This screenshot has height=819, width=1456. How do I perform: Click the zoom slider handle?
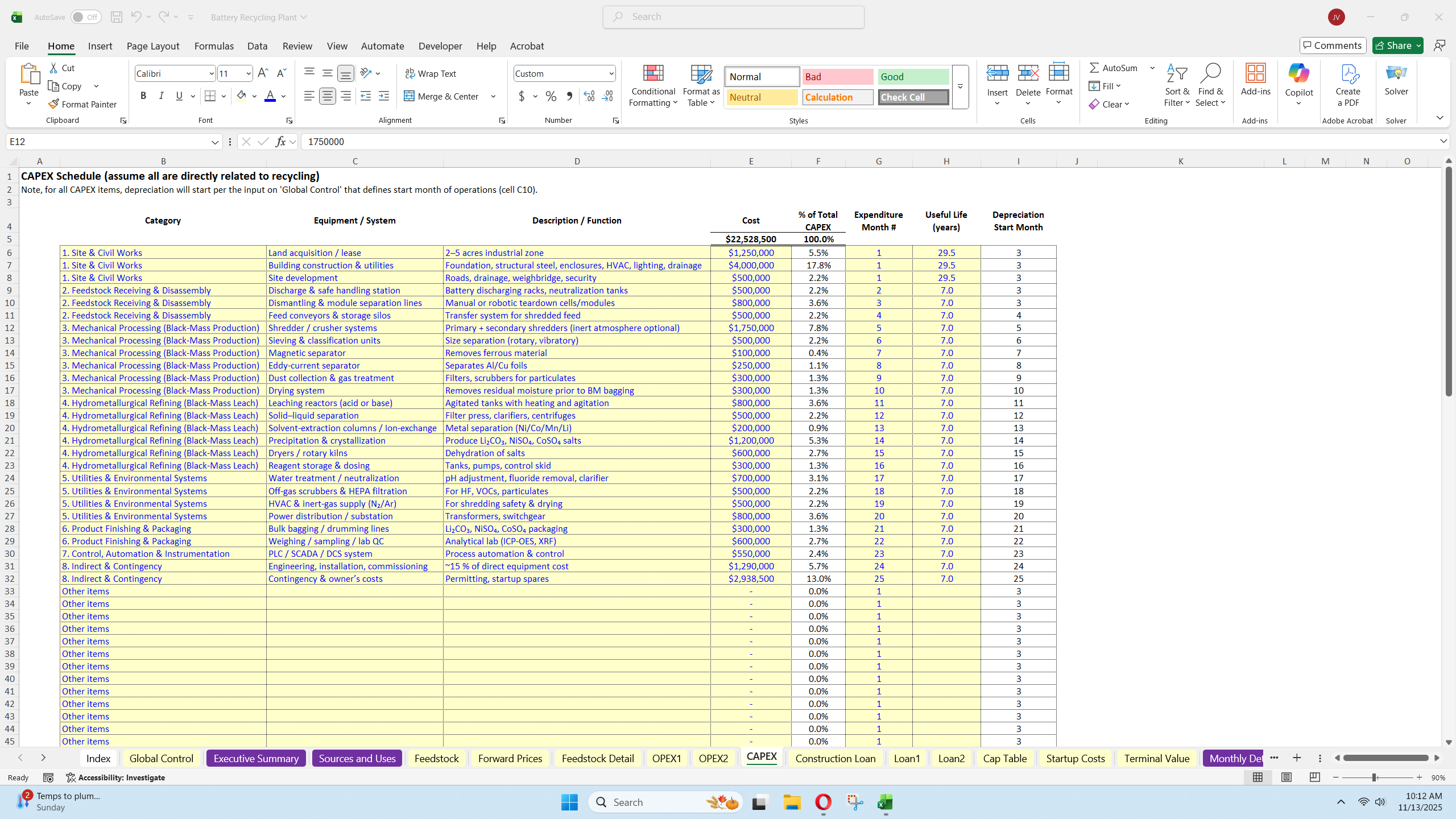click(1374, 777)
